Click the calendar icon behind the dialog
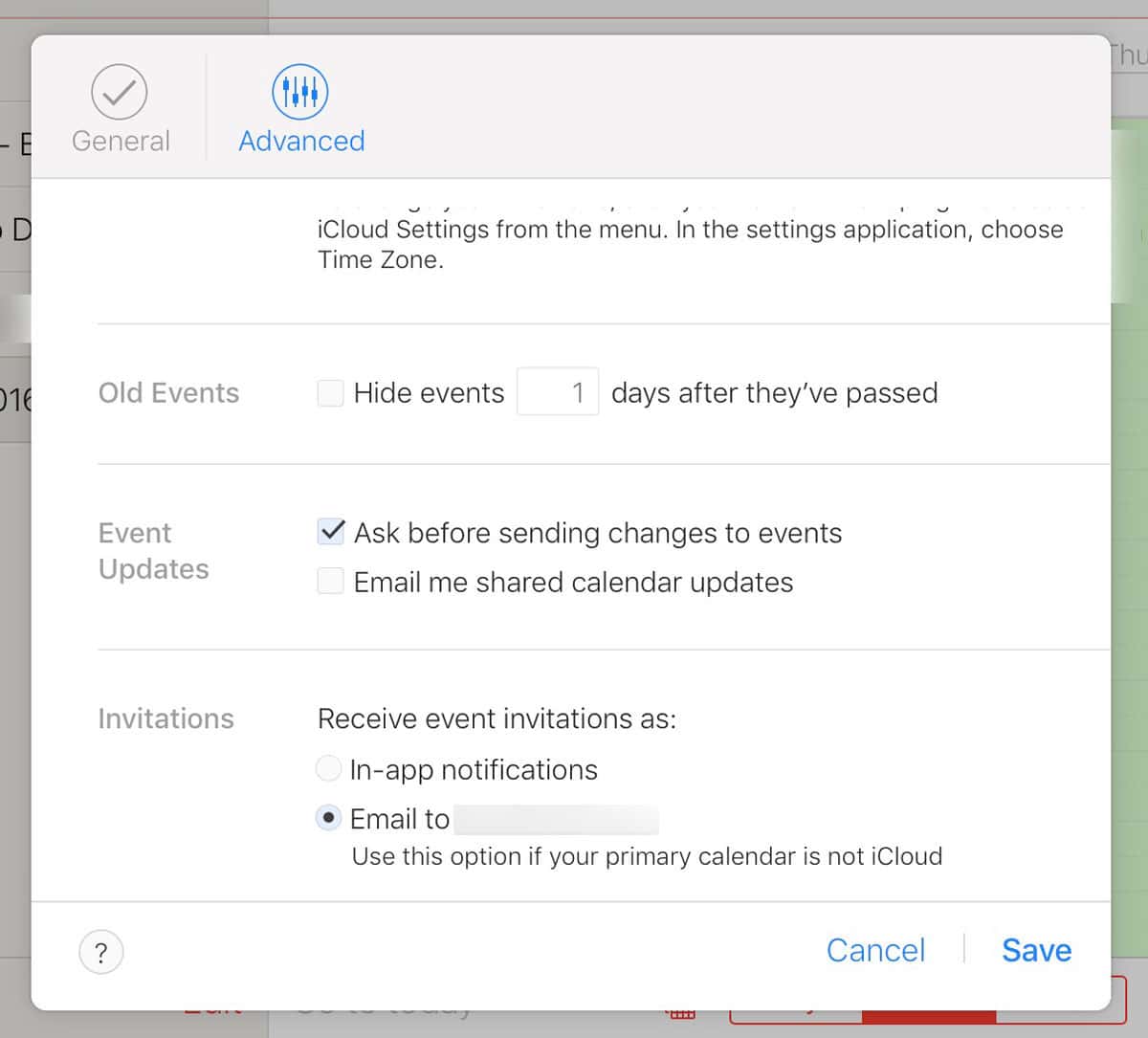This screenshot has height=1038, width=1148. click(x=680, y=1014)
